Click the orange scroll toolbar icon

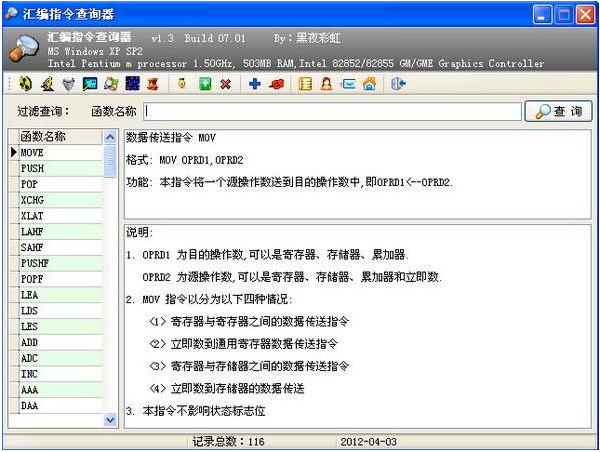(153, 84)
